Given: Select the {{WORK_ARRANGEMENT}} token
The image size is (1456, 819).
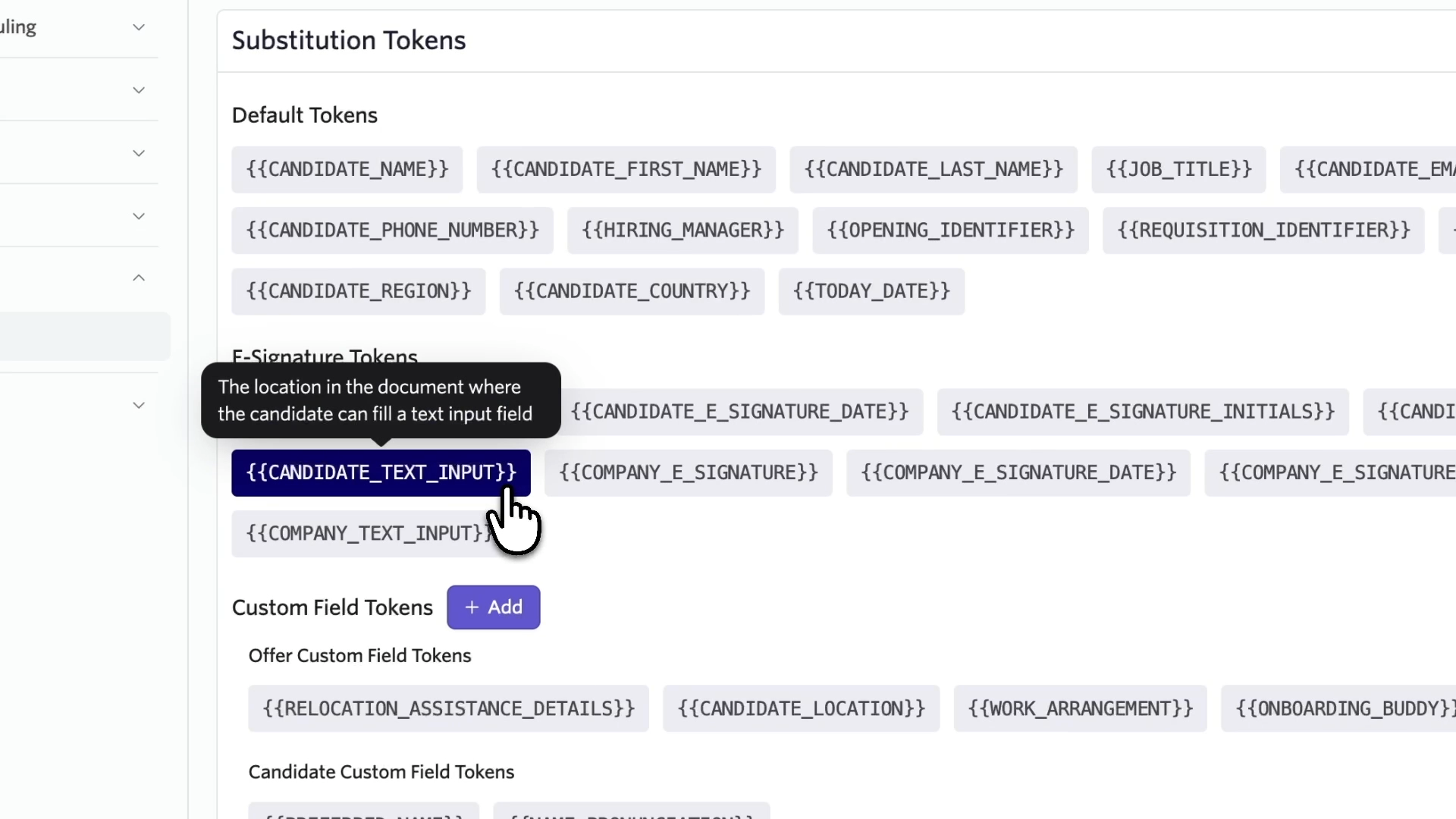Looking at the screenshot, I should pyautogui.click(x=1080, y=709).
